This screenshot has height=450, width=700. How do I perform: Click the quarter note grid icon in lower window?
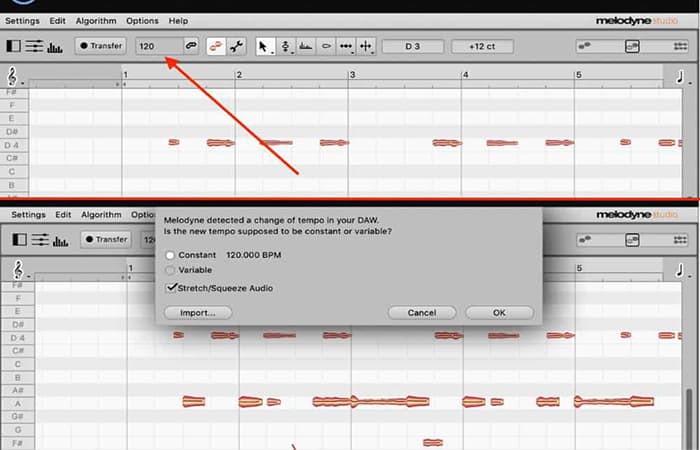(679, 271)
